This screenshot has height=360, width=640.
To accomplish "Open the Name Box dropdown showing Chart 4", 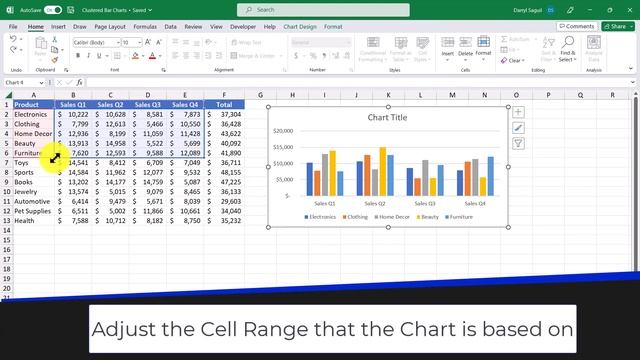I will (x=41, y=82).
